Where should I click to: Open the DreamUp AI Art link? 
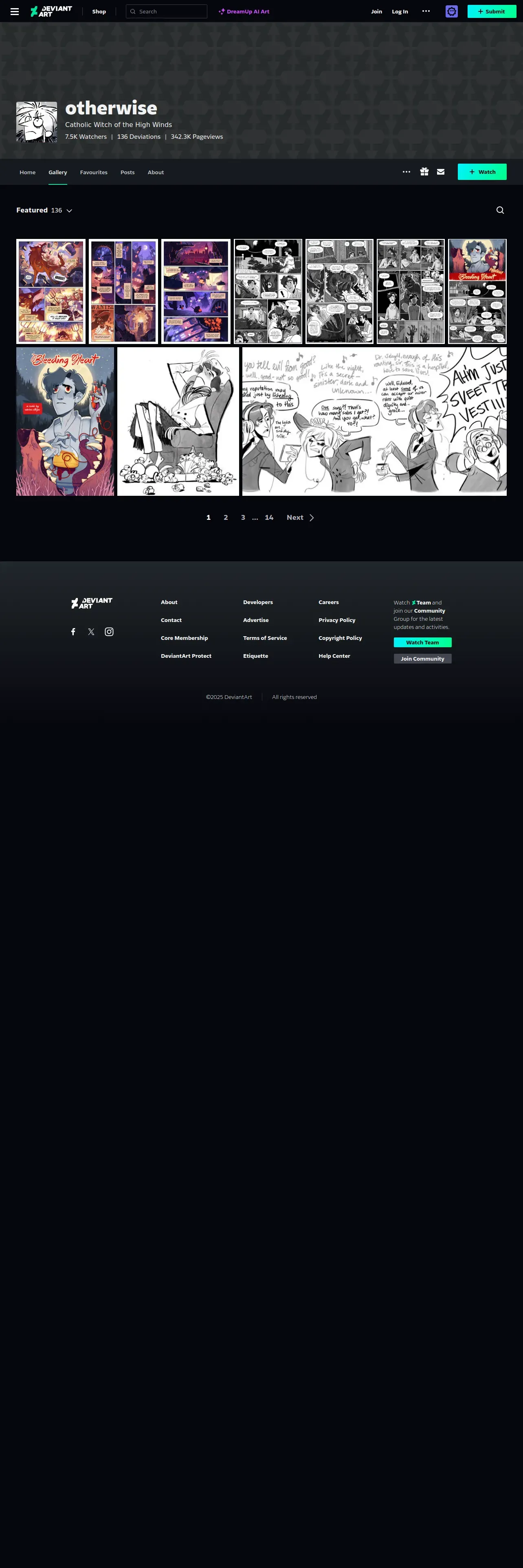(244, 11)
